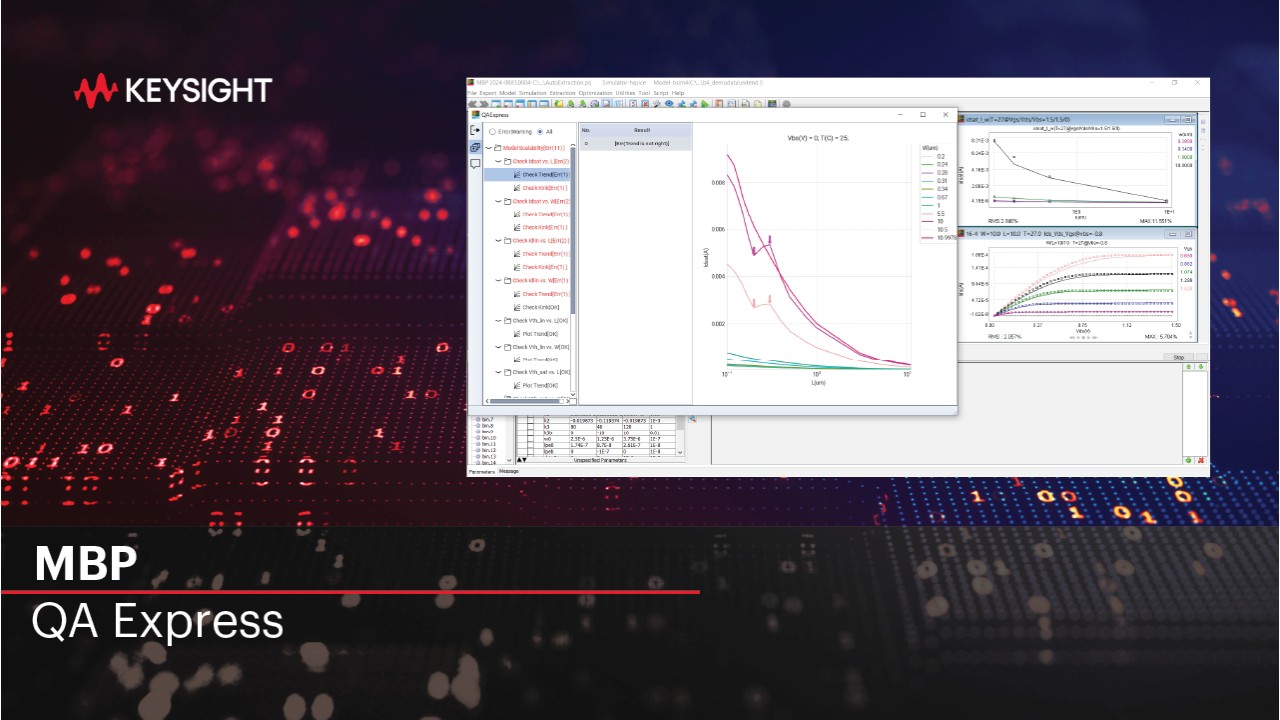Collapse the Check Vth_lin vs. L node

pyautogui.click(x=497, y=321)
